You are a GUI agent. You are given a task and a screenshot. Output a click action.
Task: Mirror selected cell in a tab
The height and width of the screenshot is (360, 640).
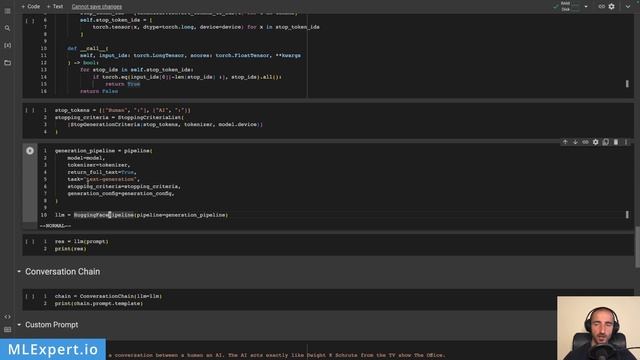(x=606, y=142)
